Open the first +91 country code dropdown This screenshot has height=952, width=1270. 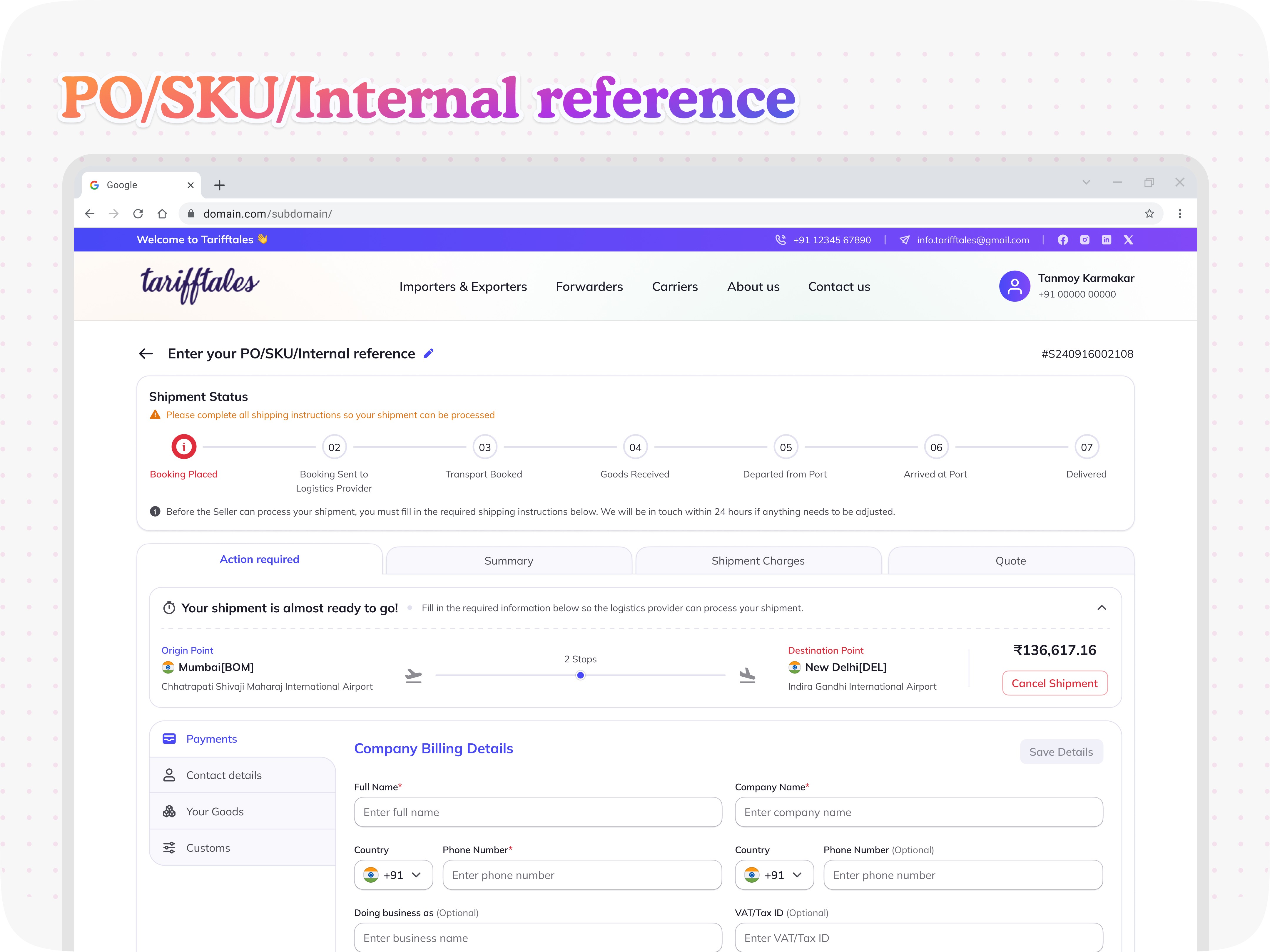tap(393, 874)
